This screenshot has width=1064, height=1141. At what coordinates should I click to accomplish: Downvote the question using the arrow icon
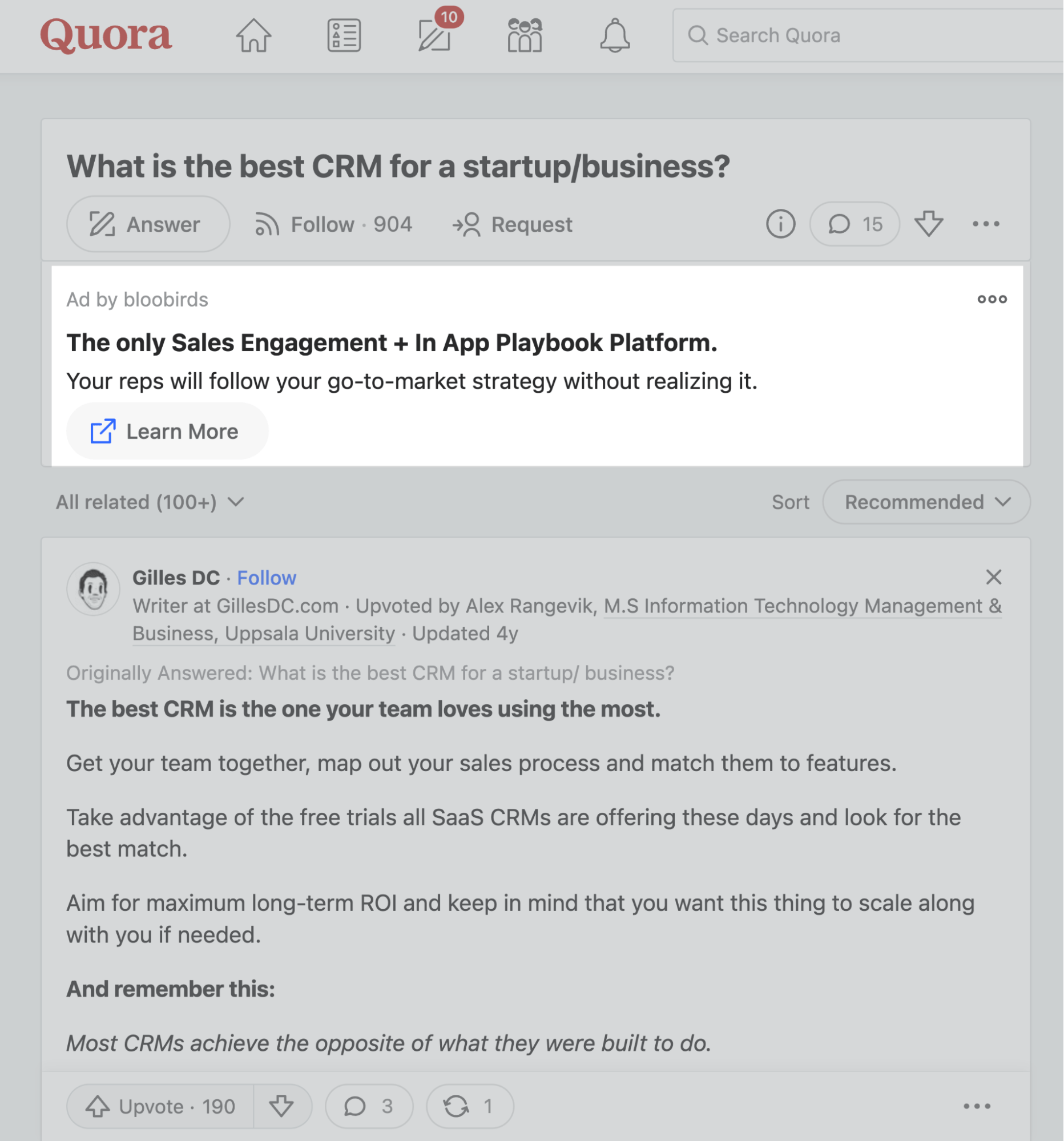929,224
